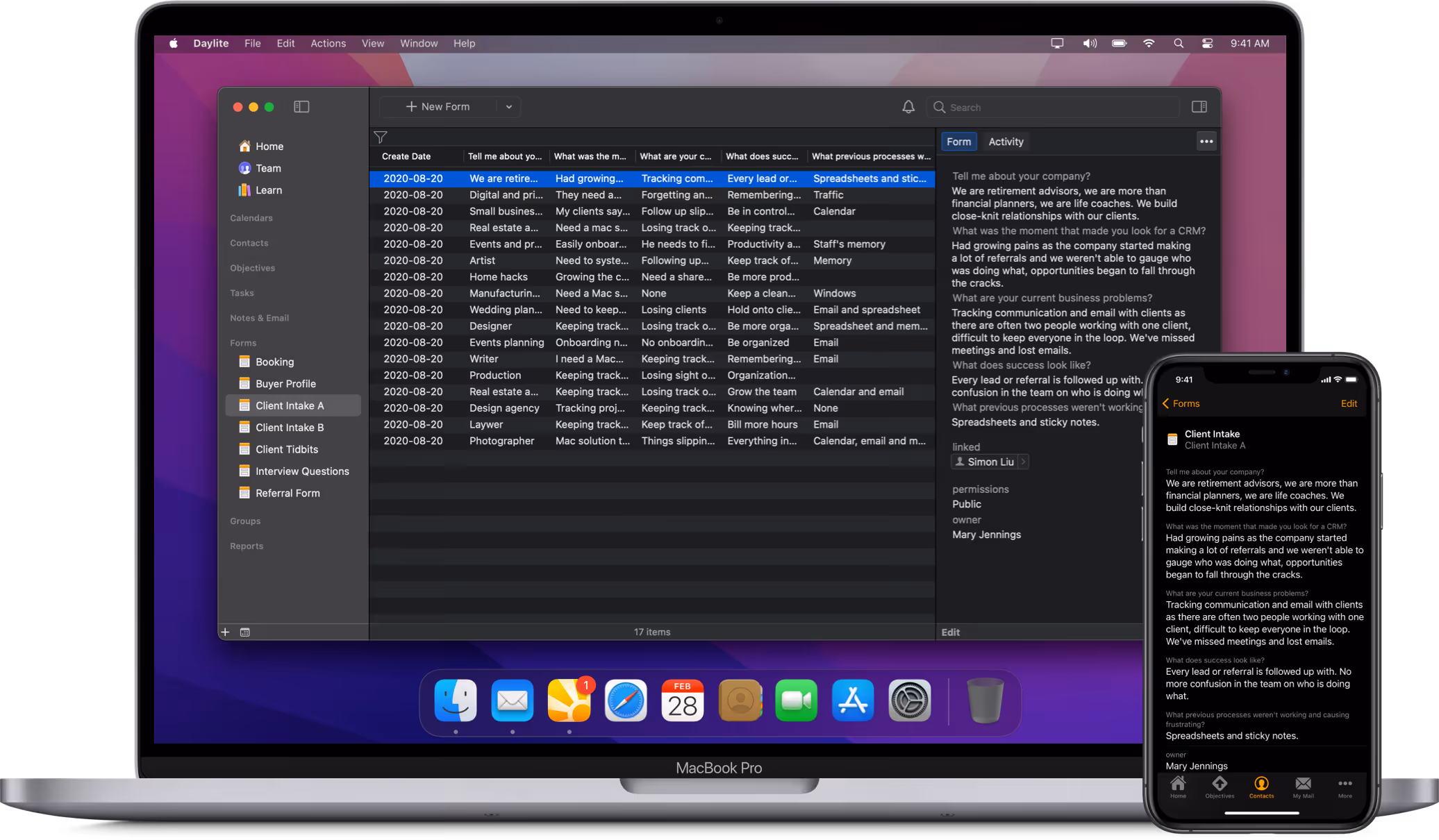
Task: Open the View menu
Action: 373,43
